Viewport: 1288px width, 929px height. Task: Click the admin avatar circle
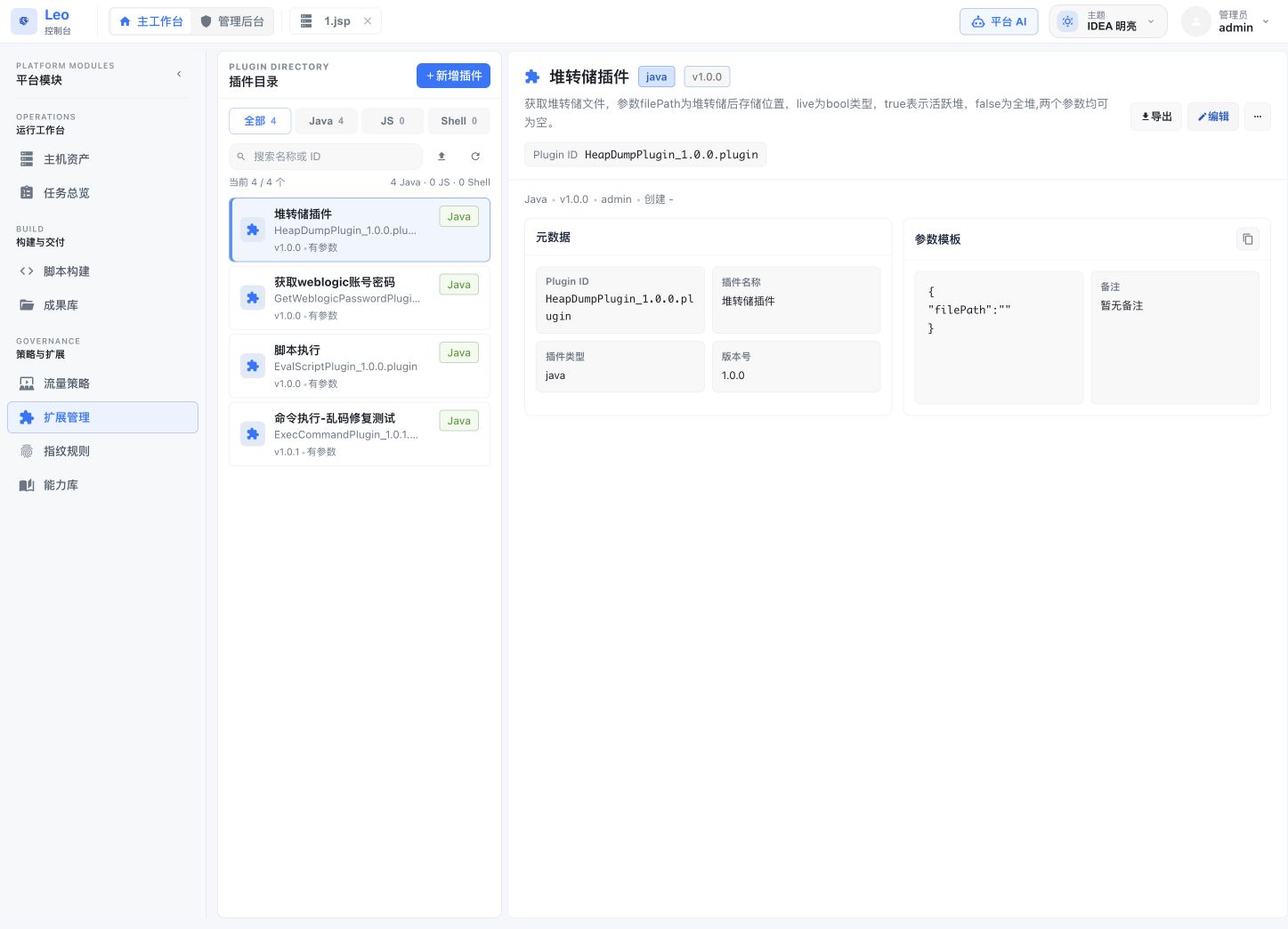(x=1196, y=21)
